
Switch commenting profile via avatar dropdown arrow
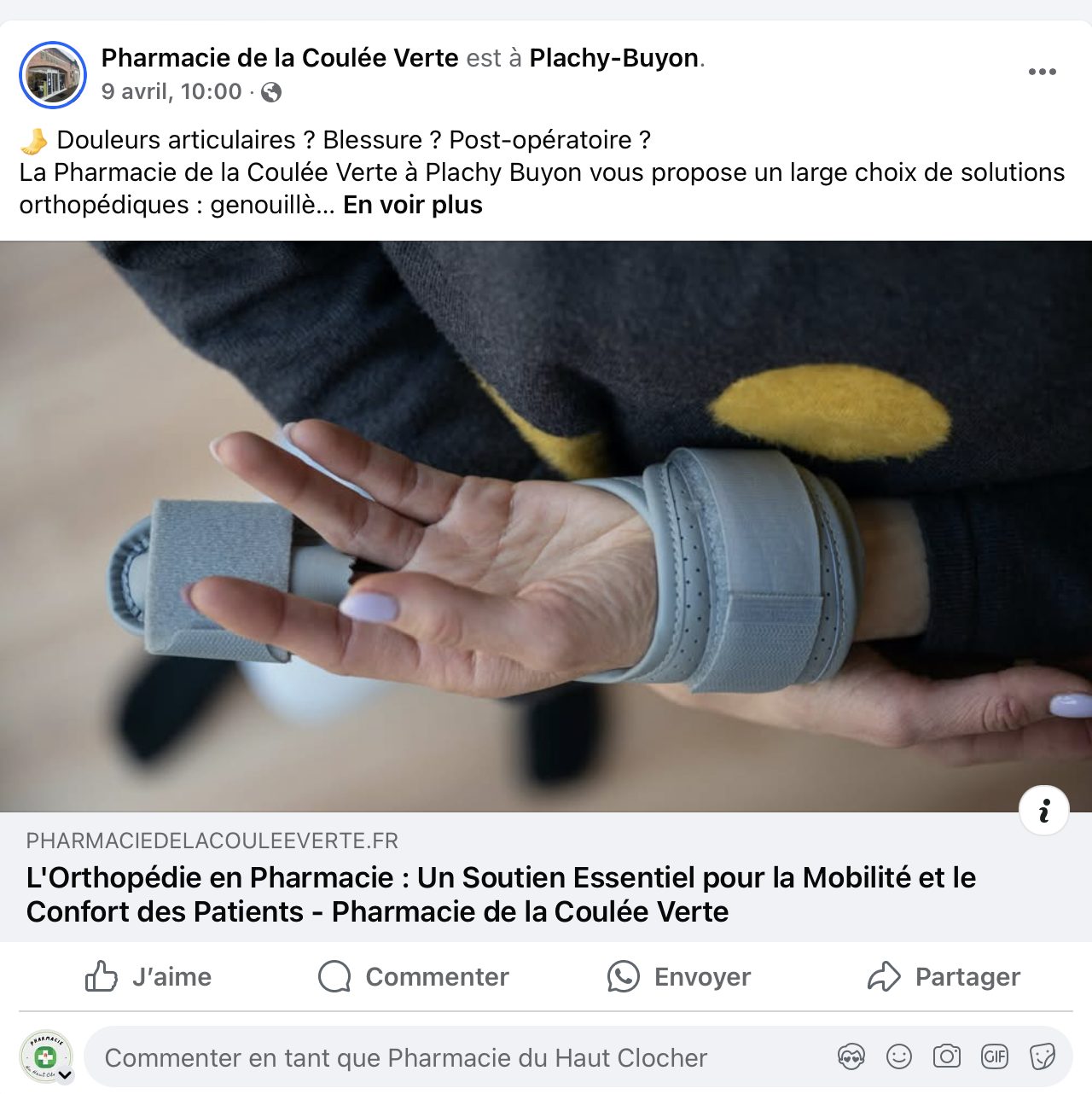tap(66, 1075)
